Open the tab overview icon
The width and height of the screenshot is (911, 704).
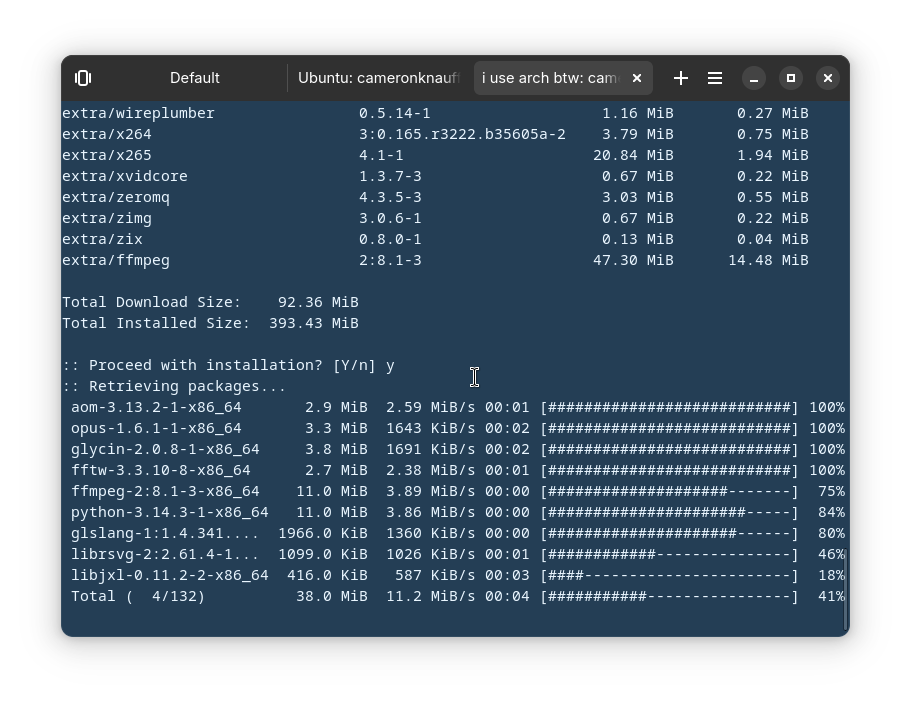pos(83,78)
